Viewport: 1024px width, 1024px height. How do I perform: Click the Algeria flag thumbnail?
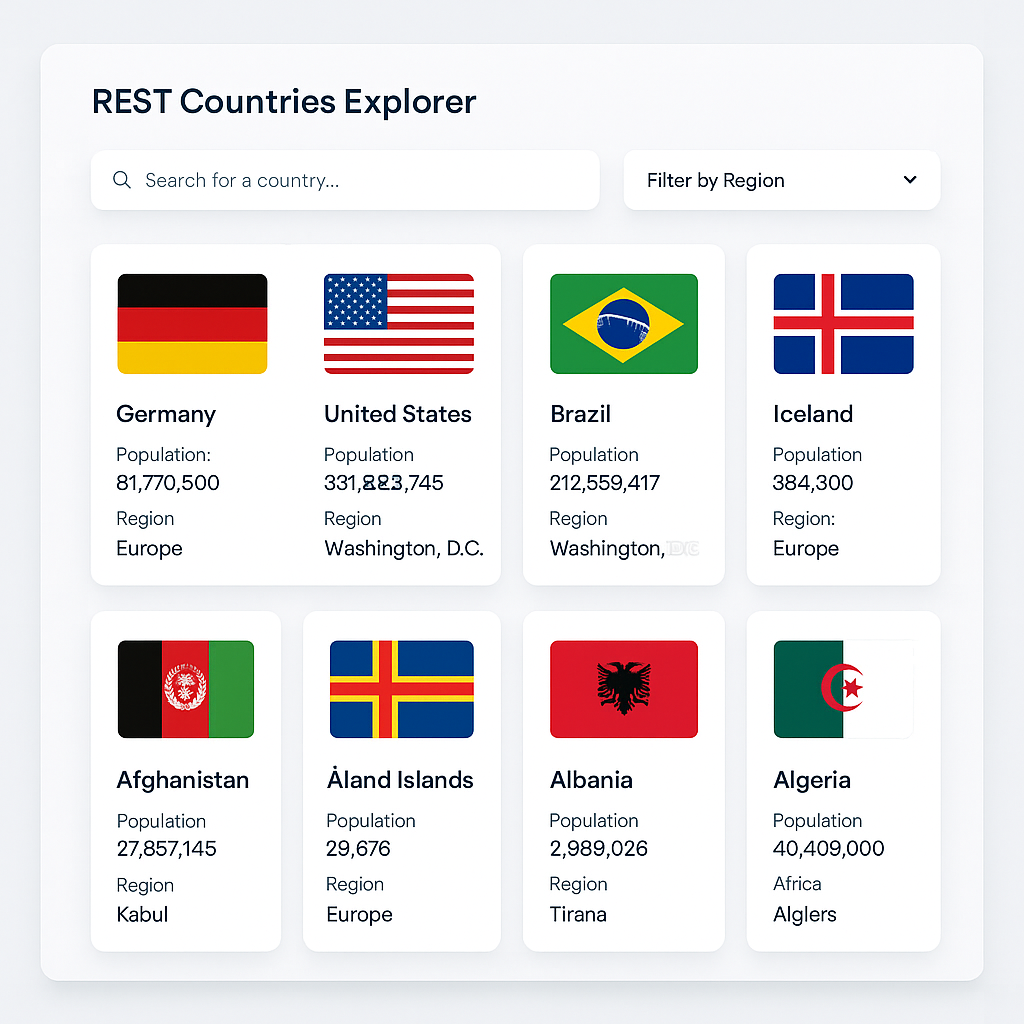[843, 689]
